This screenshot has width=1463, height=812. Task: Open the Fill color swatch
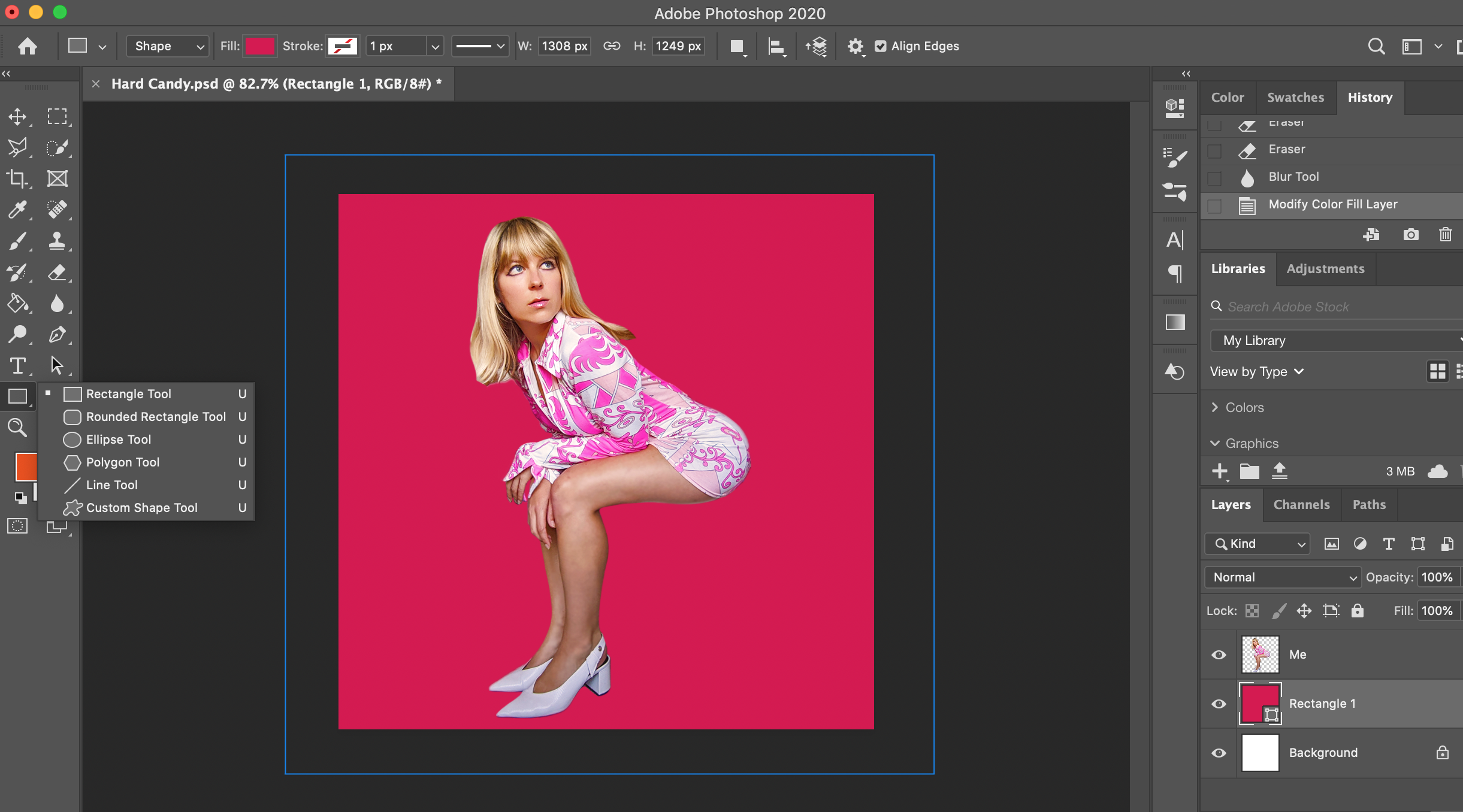coord(259,46)
